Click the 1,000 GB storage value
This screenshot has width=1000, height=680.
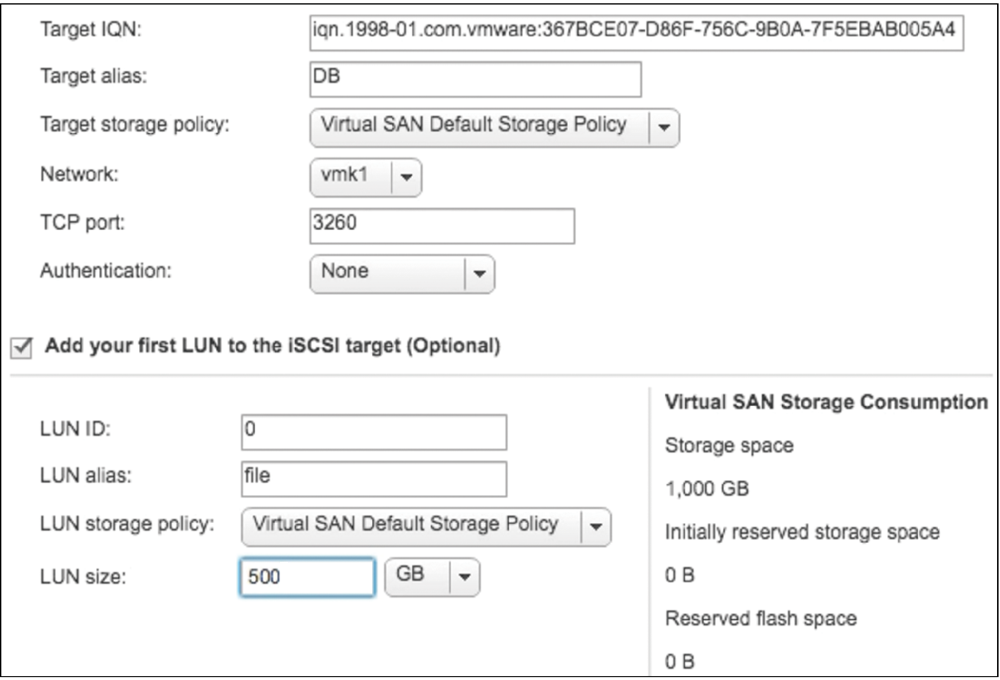(x=707, y=489)
